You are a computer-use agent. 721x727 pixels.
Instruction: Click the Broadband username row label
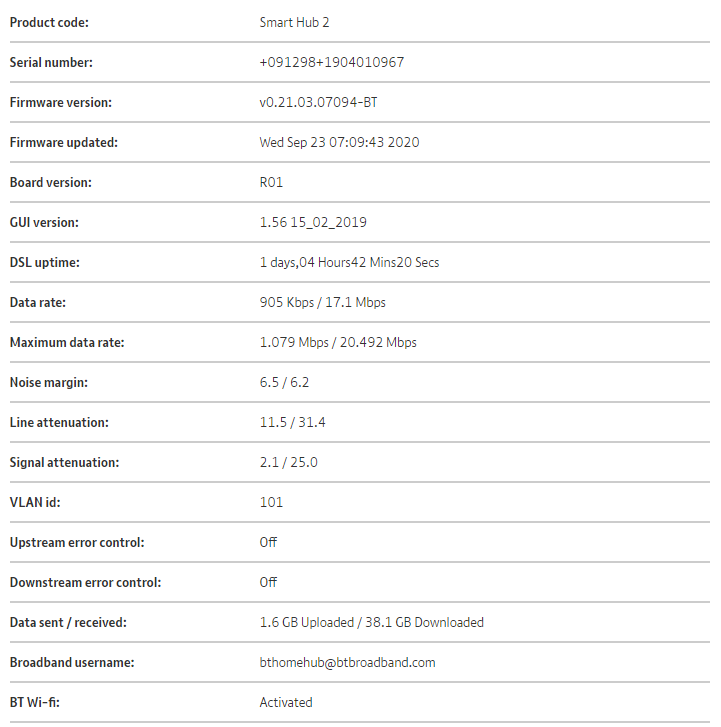71,662
